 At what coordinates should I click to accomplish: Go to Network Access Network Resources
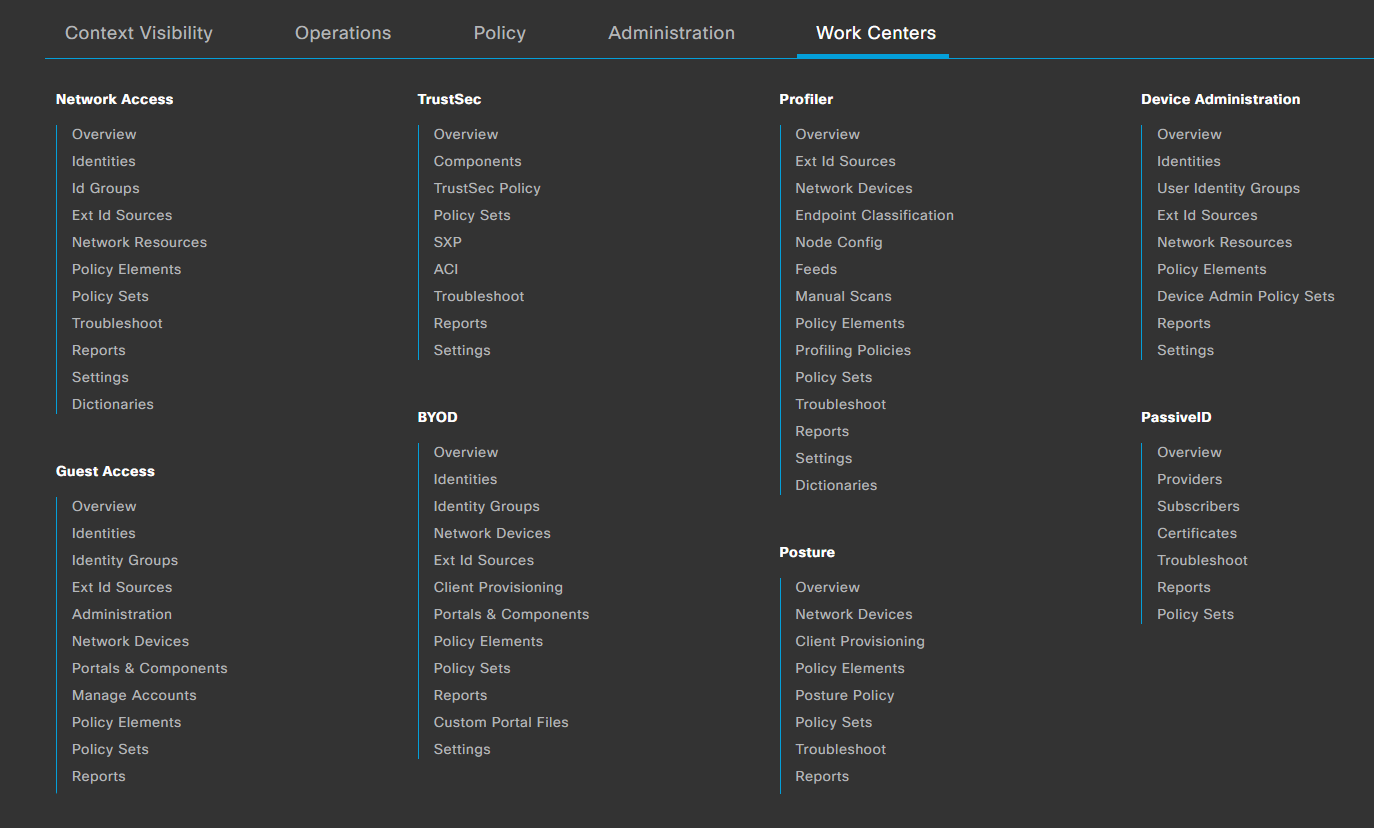pyautogui.click(x=140, y=242)
